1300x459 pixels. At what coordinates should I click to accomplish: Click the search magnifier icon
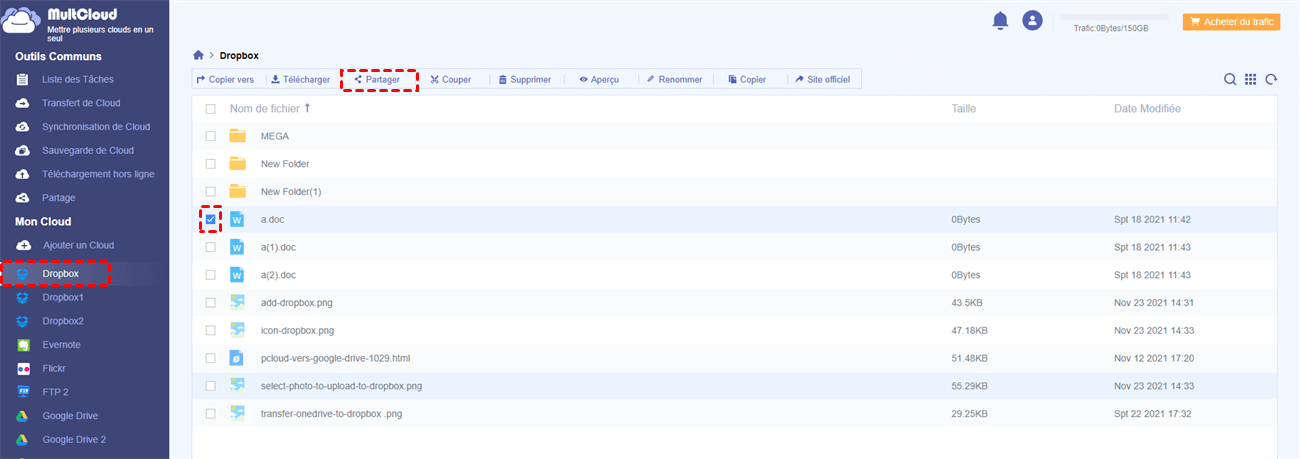pos(1230,80)
